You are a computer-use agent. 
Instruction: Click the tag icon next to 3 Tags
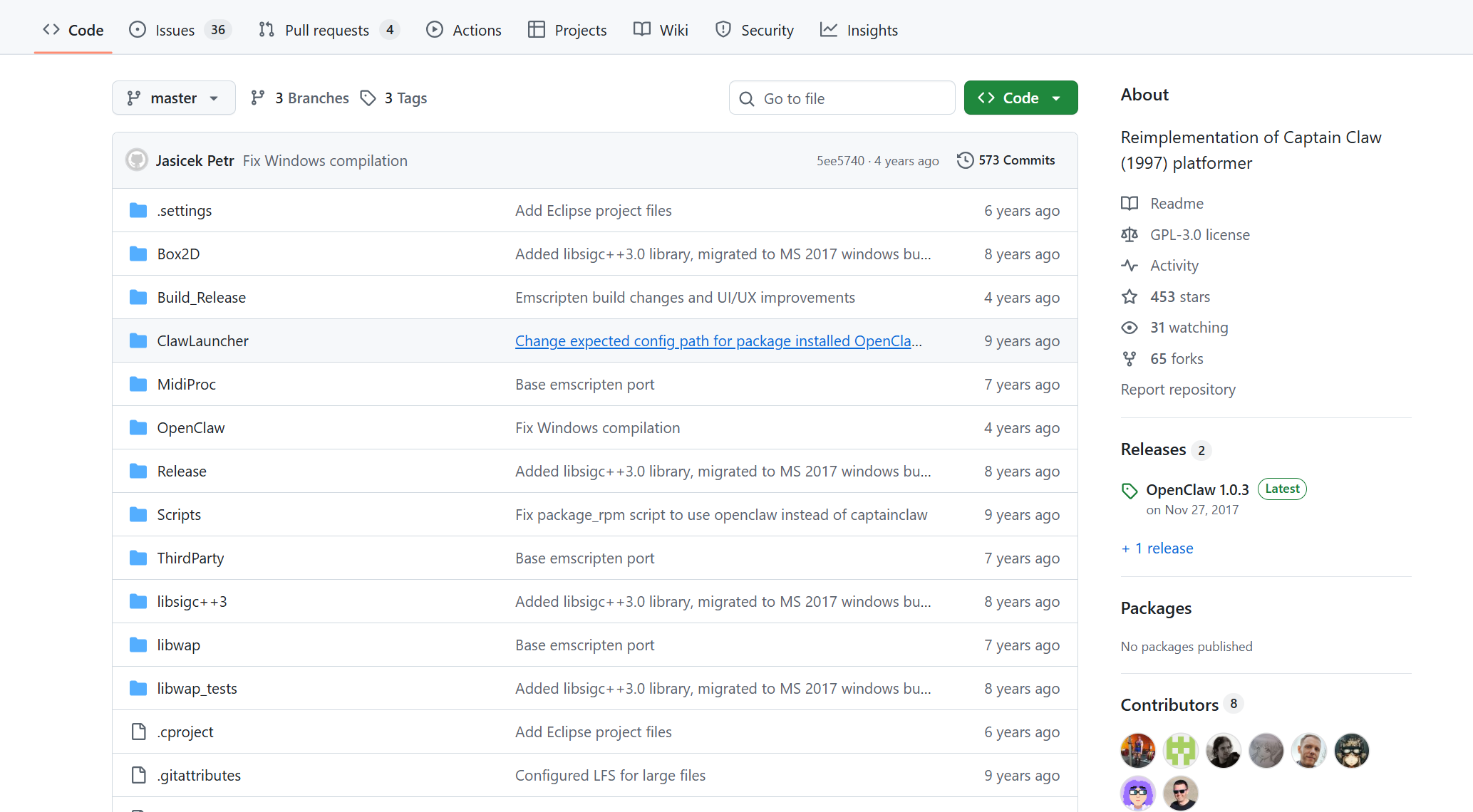368,98
